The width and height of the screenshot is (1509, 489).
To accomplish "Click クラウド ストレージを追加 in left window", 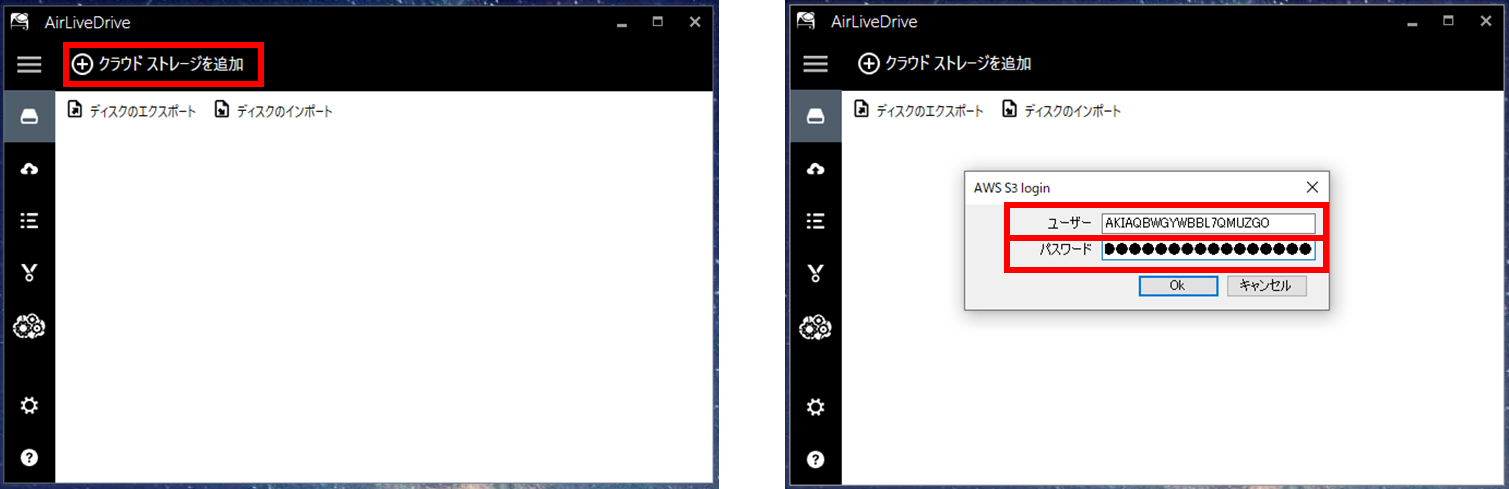I will pos(158,64).
